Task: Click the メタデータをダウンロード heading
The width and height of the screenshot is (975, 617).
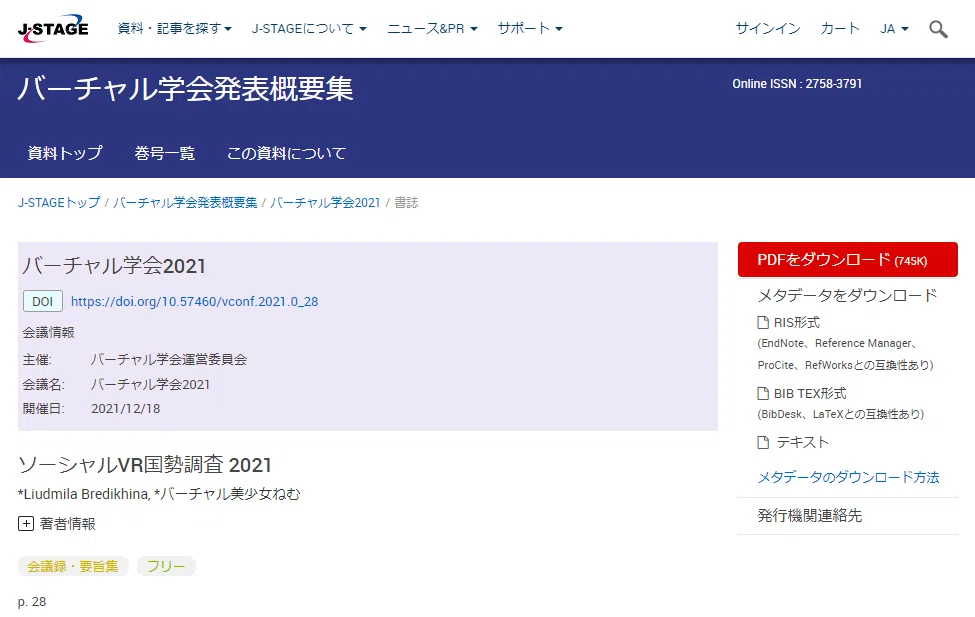Action: [848, 295]
